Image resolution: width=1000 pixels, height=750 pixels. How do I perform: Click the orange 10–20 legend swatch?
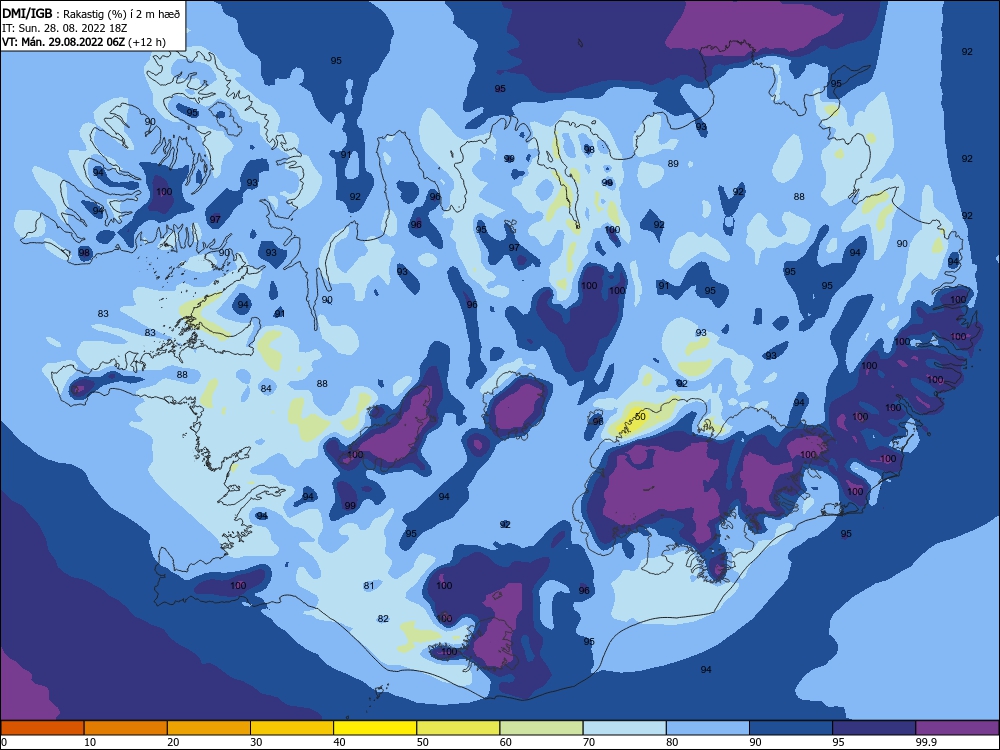126,728
